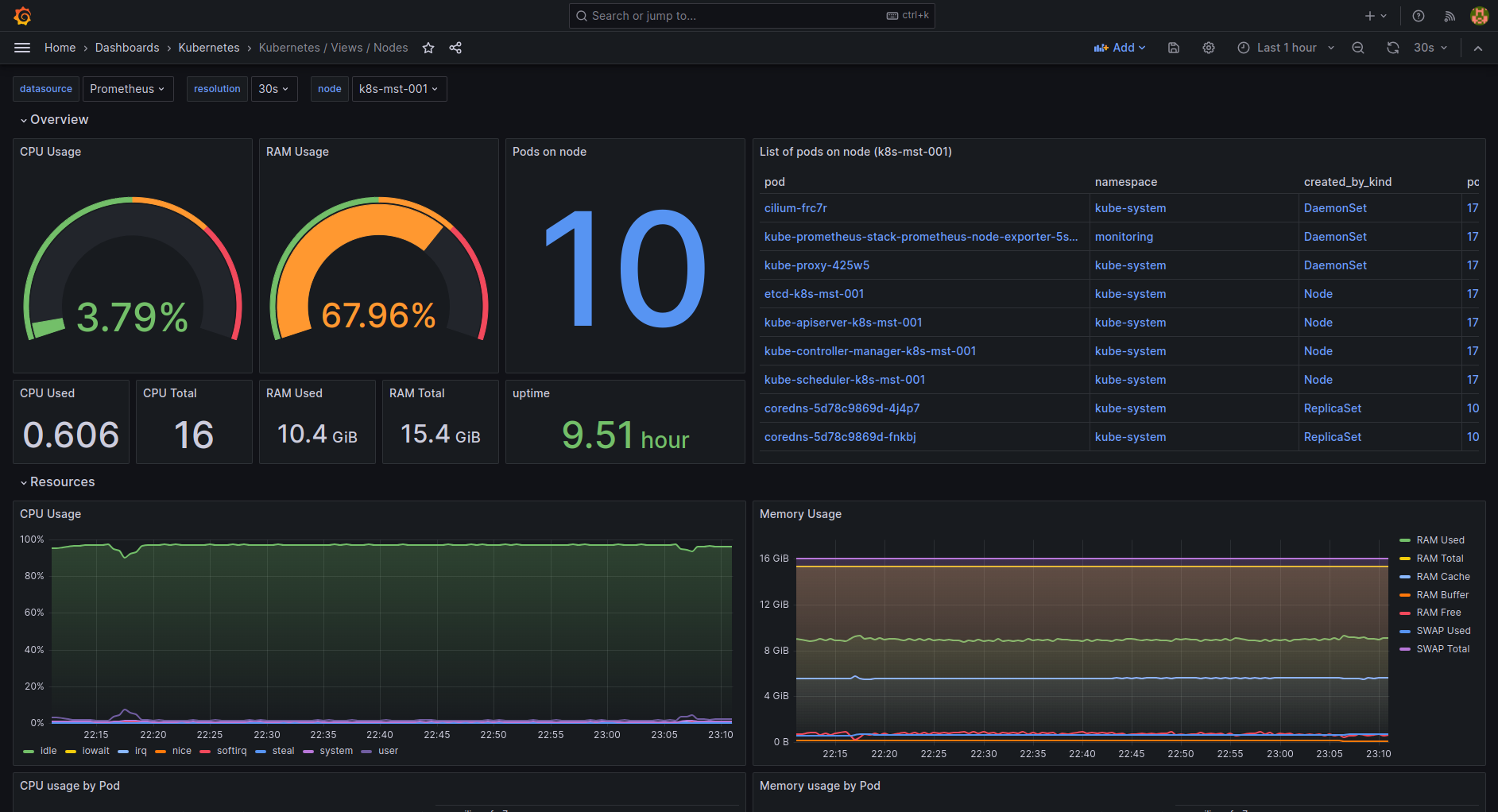
Task: Click the refresh dashboard icon
Action: click(x=1393, y=48)
